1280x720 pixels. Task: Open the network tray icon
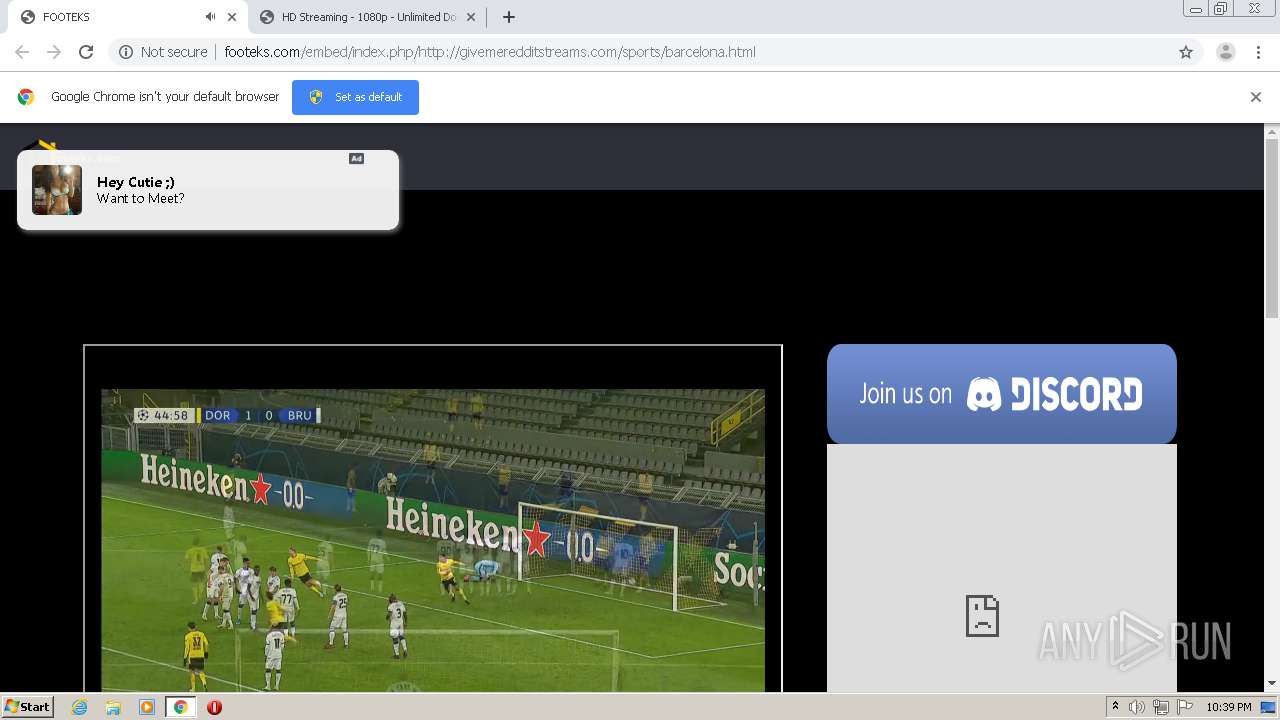1161,707
